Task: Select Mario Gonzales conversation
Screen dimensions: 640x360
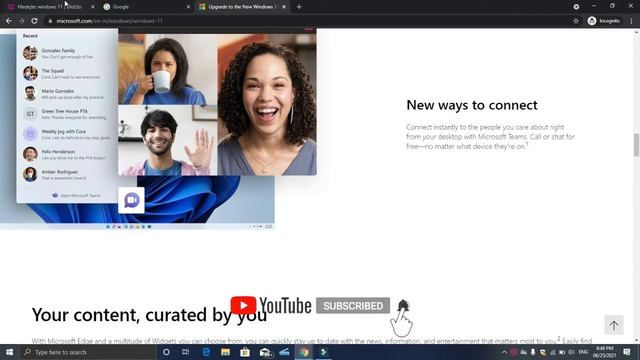Action: click(67, 94)
